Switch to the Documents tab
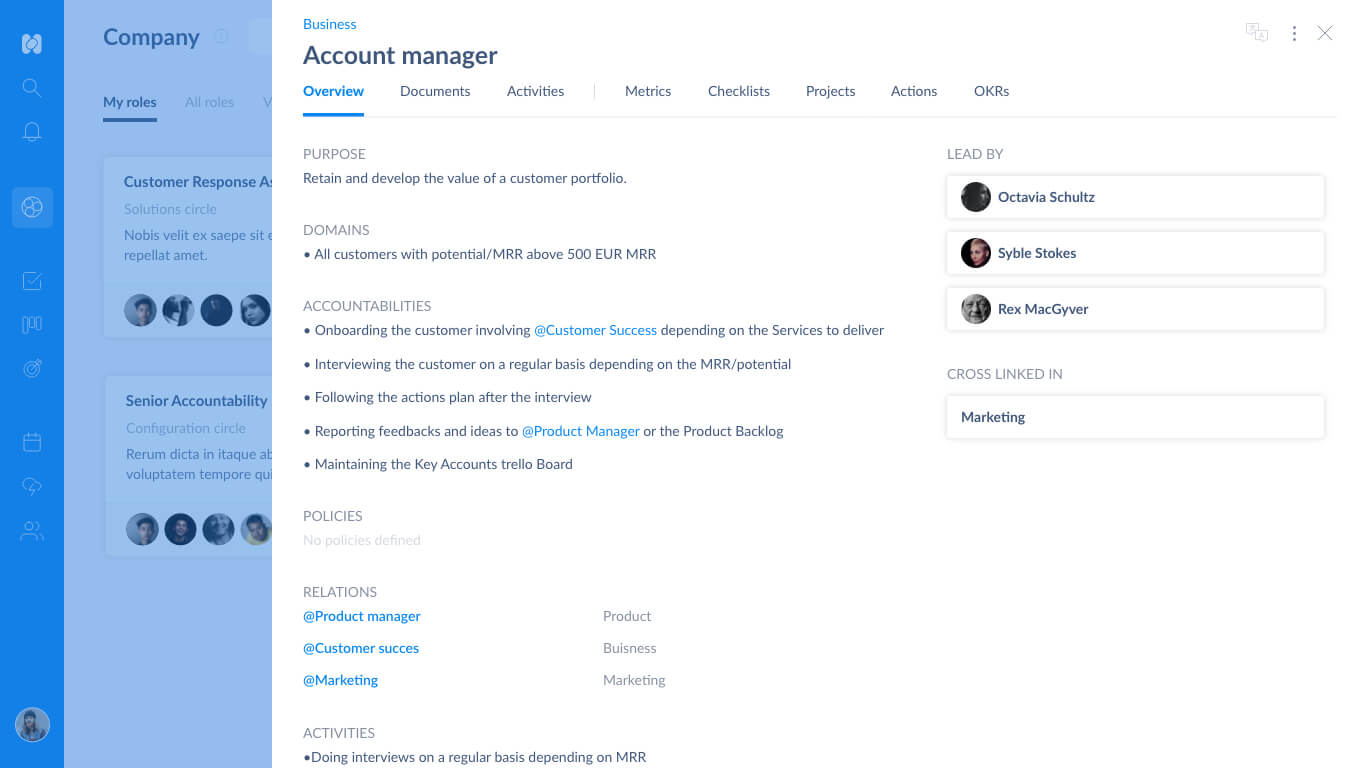1366x768 pixels. pos(435,91)
